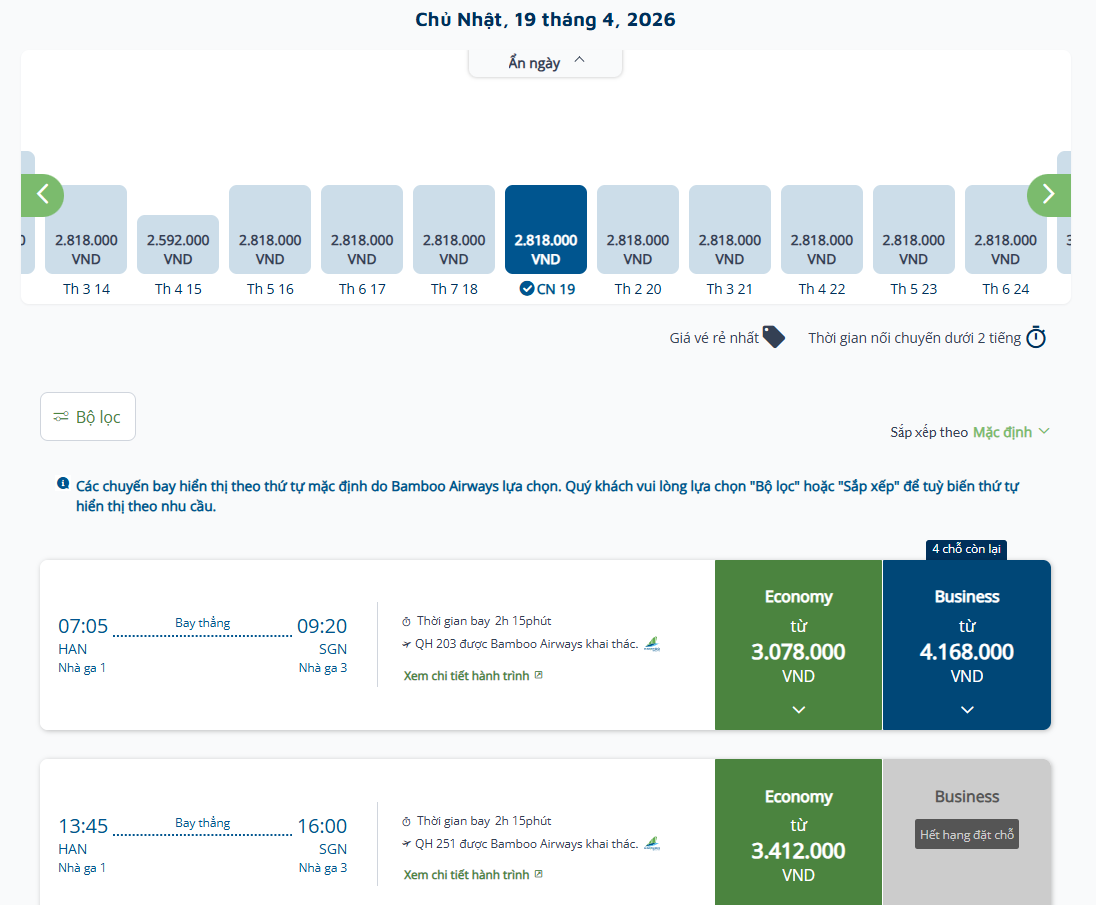The width and height of the screenshot is (1096, 905).
Task: Click the blue info icon beside notice
Action: click(63, 485)
